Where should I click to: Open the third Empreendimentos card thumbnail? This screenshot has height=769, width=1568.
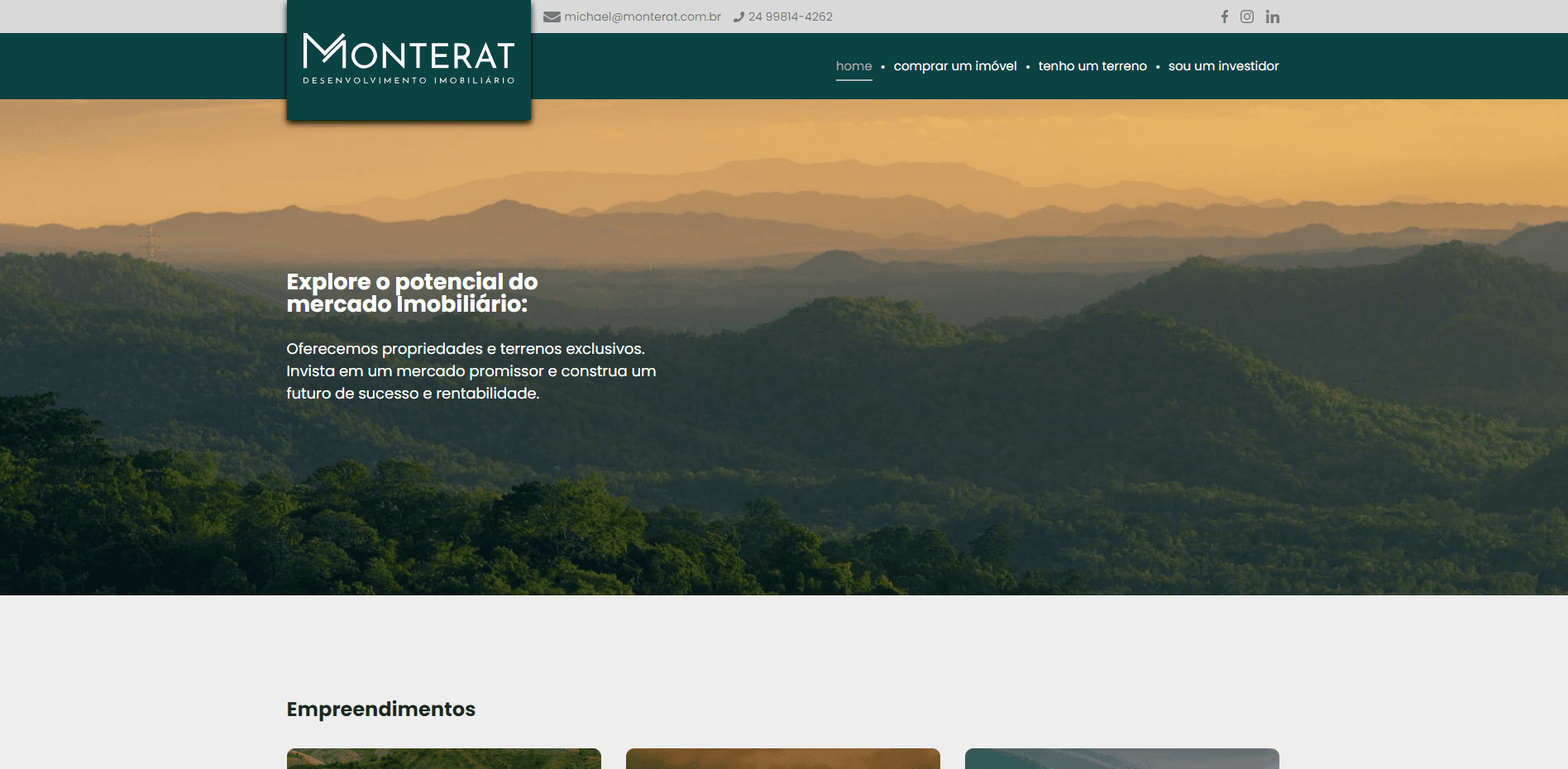point(1122,758)
